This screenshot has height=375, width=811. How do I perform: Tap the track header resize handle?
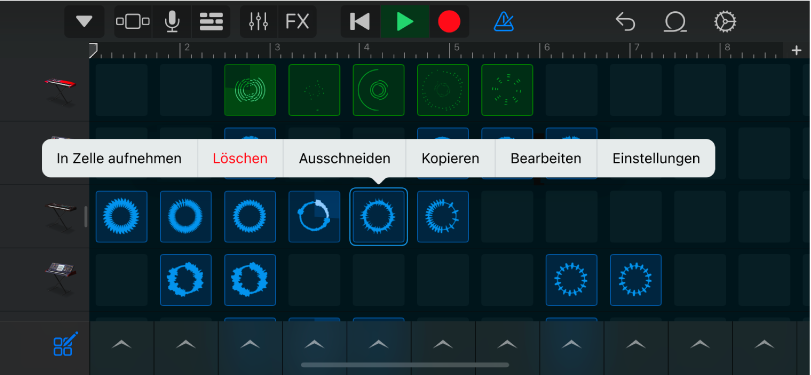[x=86, y=217]
